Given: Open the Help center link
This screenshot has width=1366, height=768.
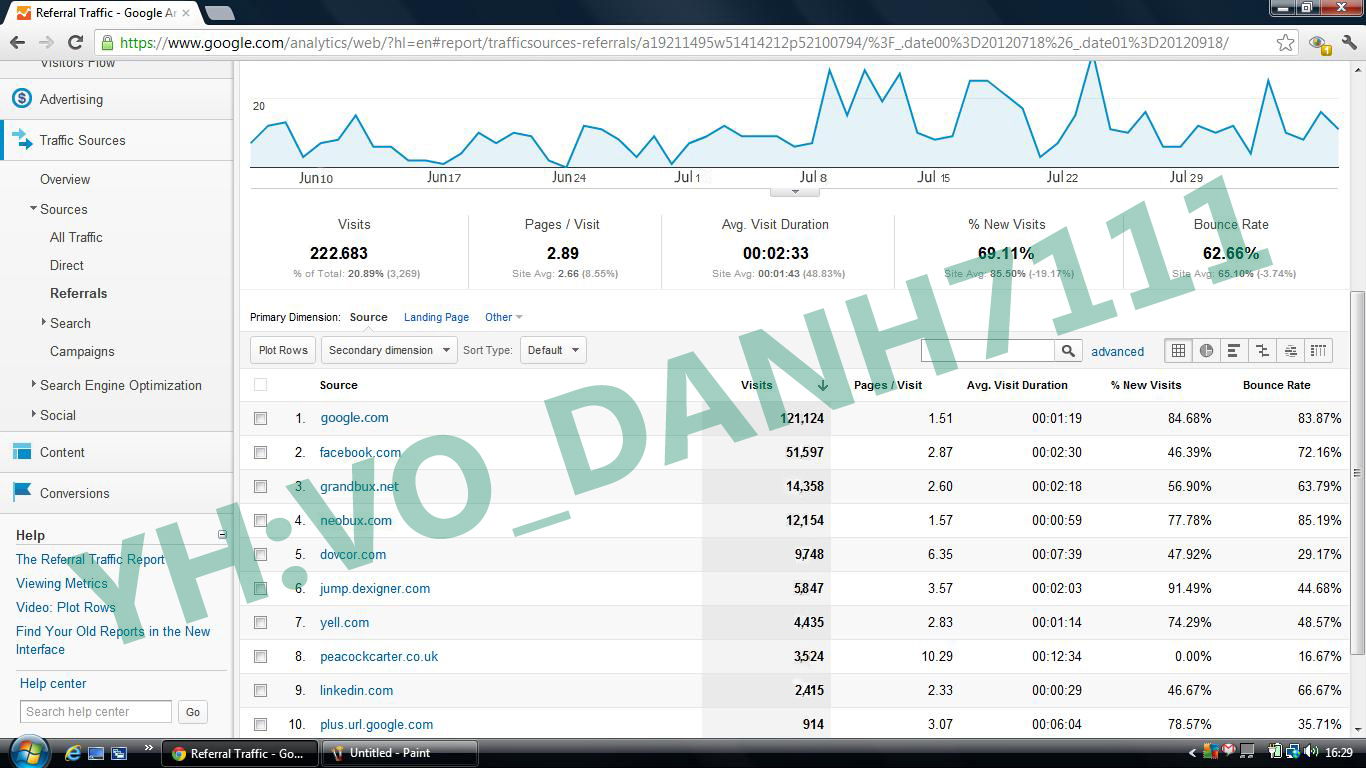Looking at the screenshot, I should [x=53, y=683].
